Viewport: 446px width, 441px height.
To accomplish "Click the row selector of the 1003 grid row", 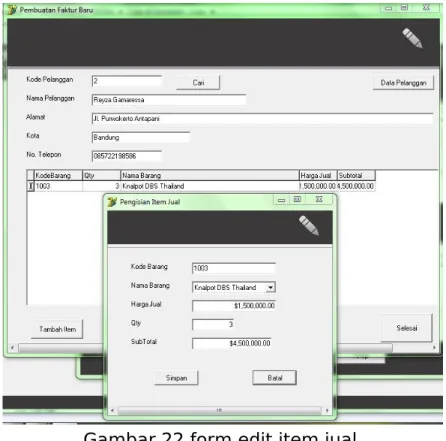I will coord(30,186).
